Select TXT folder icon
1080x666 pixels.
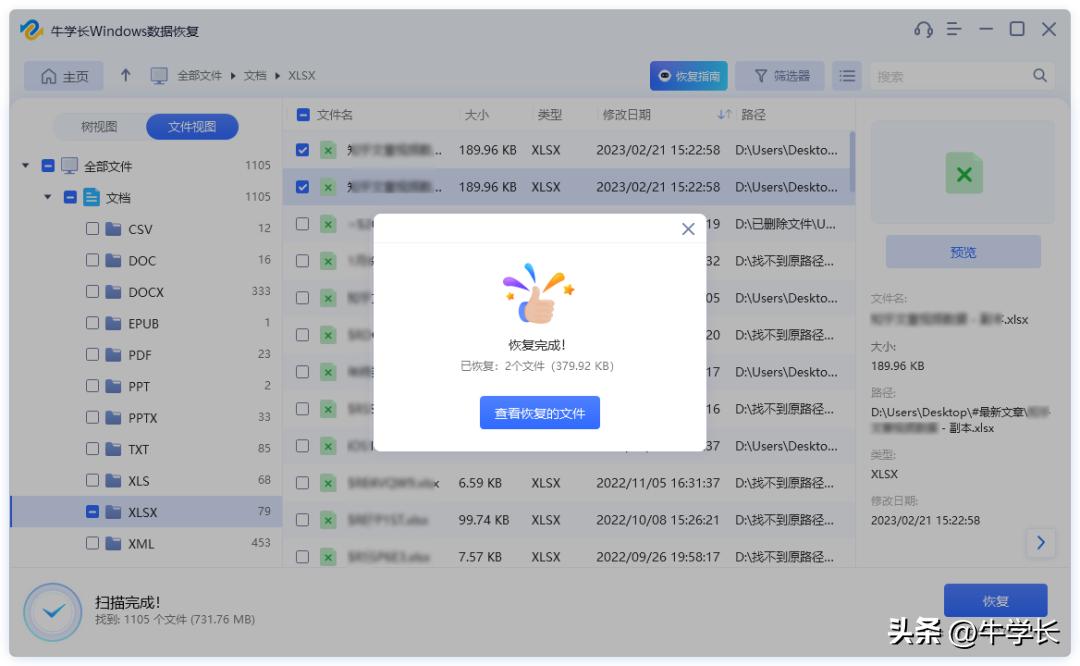point(114,449)
